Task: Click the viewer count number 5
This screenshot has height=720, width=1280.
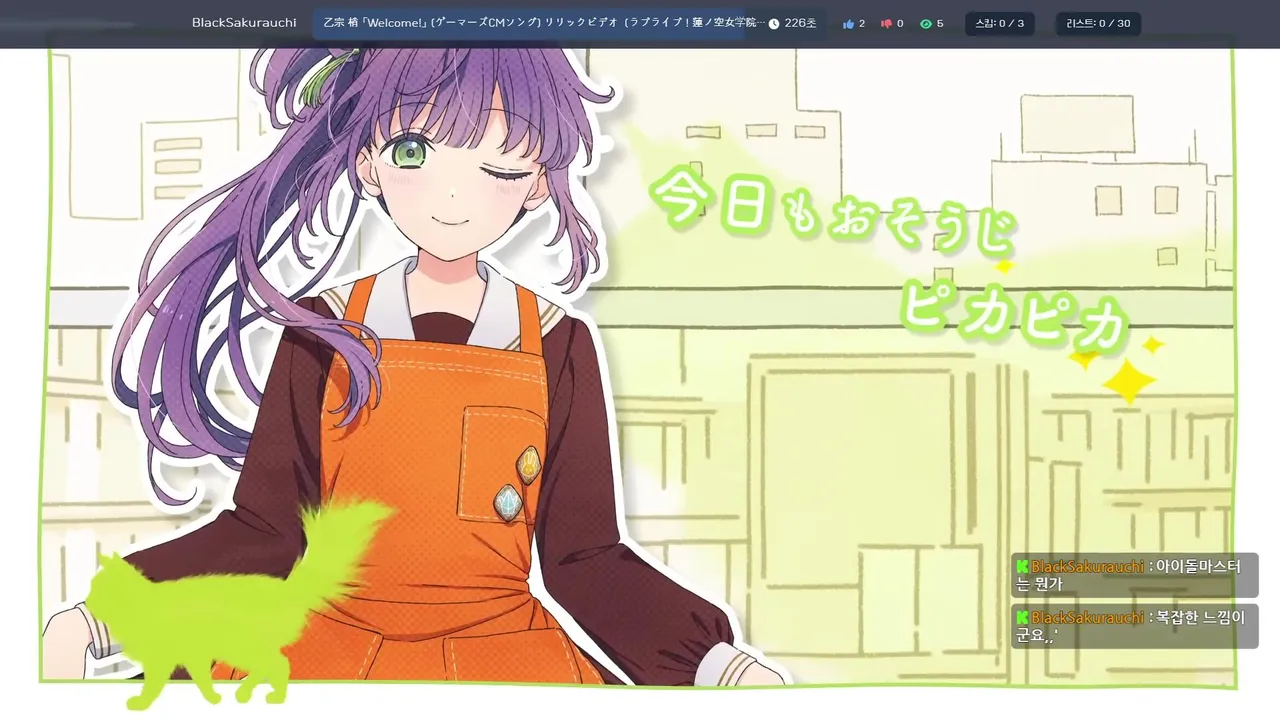Action: [940, 23]
